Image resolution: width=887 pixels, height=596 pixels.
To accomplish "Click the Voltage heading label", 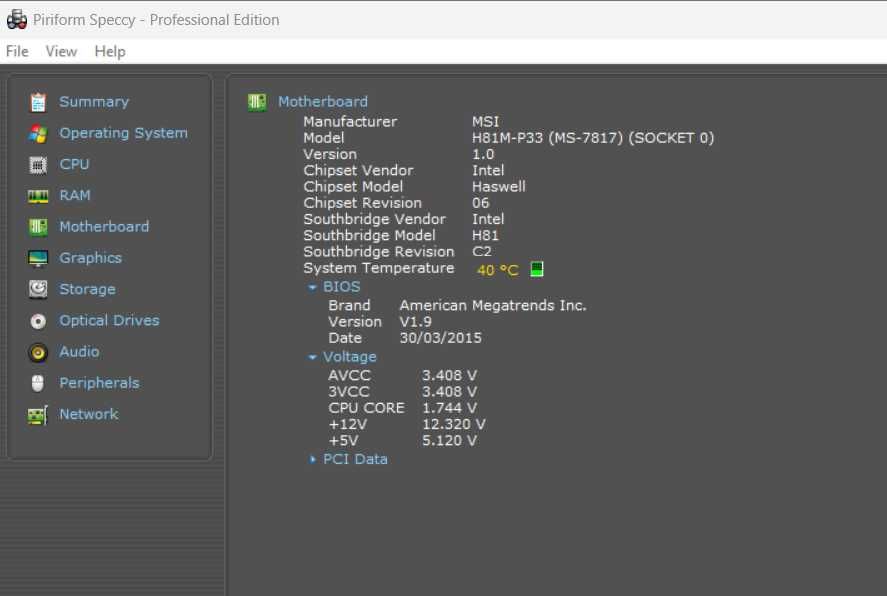I will click(x=349, y=357).
